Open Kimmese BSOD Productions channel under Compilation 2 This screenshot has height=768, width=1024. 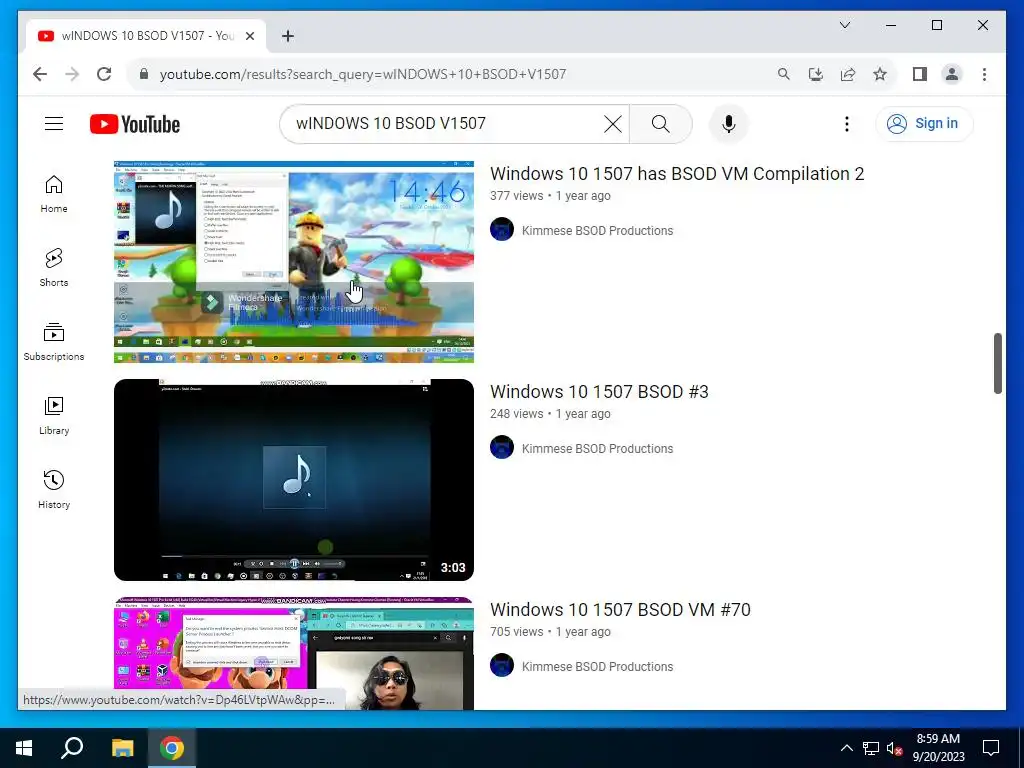click(597, 231)
